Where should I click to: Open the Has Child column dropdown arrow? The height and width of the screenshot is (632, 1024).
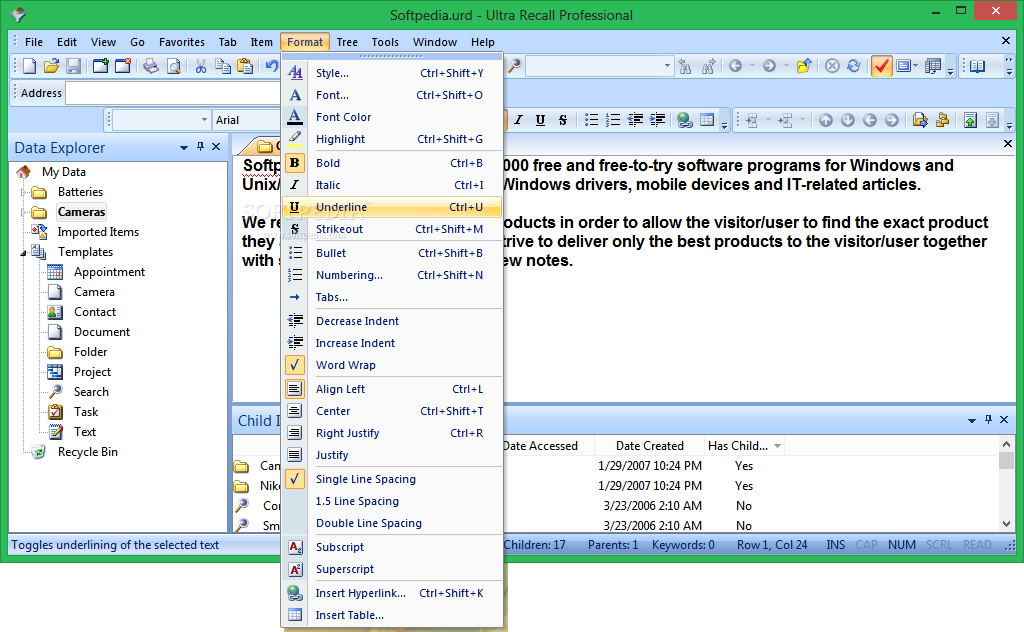click(x=777, y=446)
